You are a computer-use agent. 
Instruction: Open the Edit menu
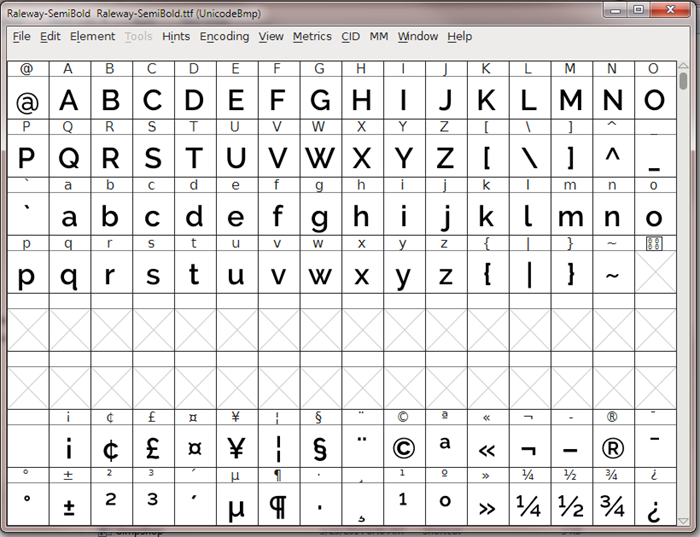click(50, 37)
